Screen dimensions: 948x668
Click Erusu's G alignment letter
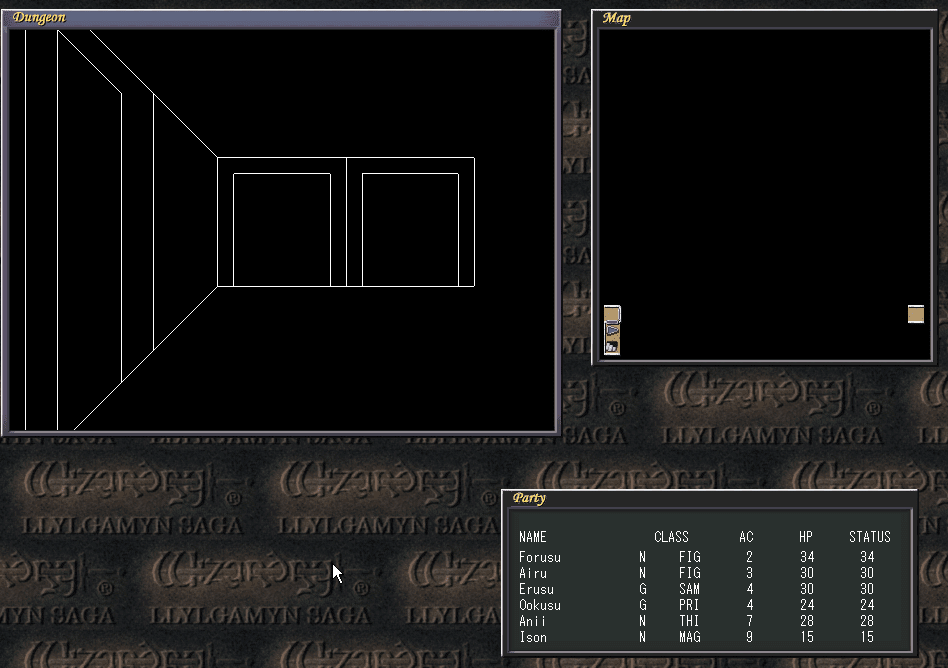(x=643, y=589)
